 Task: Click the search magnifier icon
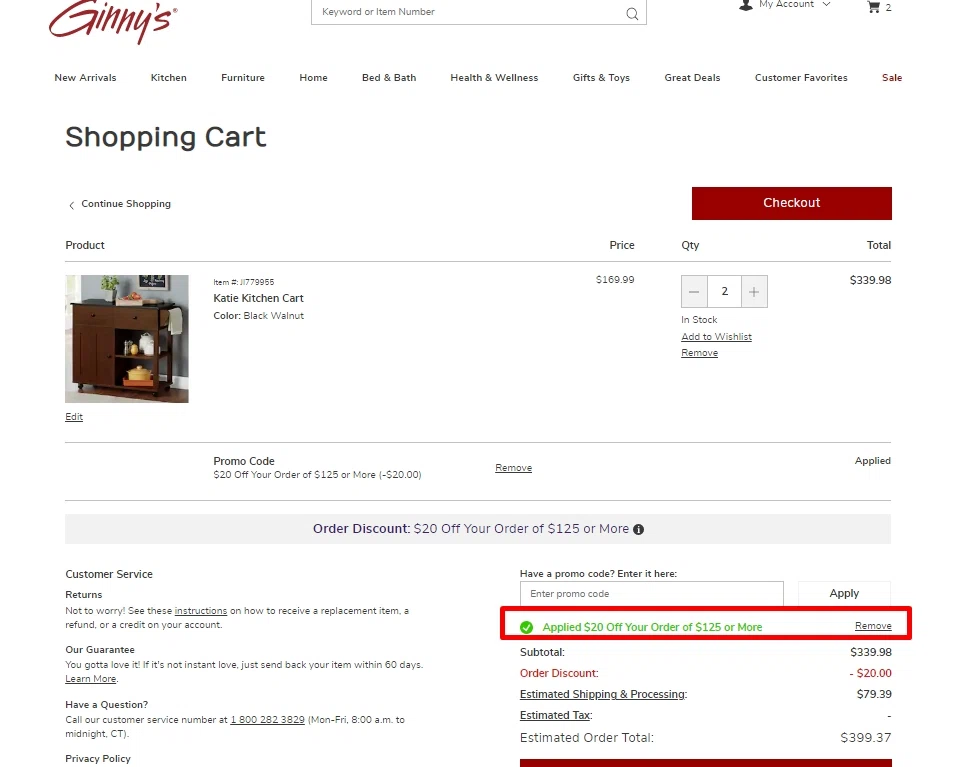click(x=632, y=14)
